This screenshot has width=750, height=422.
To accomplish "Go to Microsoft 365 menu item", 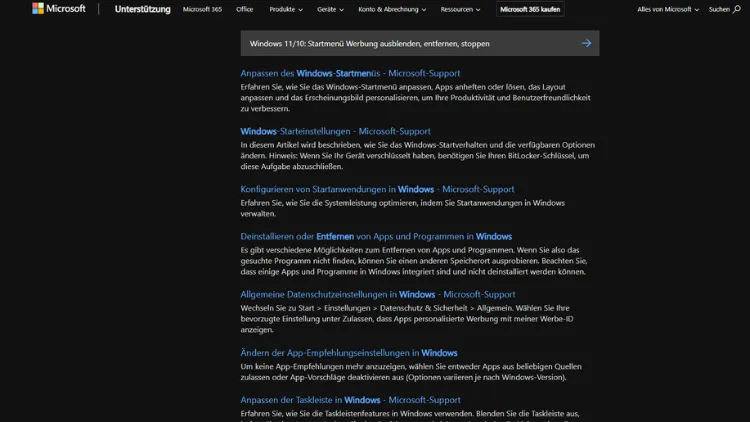I will (202, 9).
